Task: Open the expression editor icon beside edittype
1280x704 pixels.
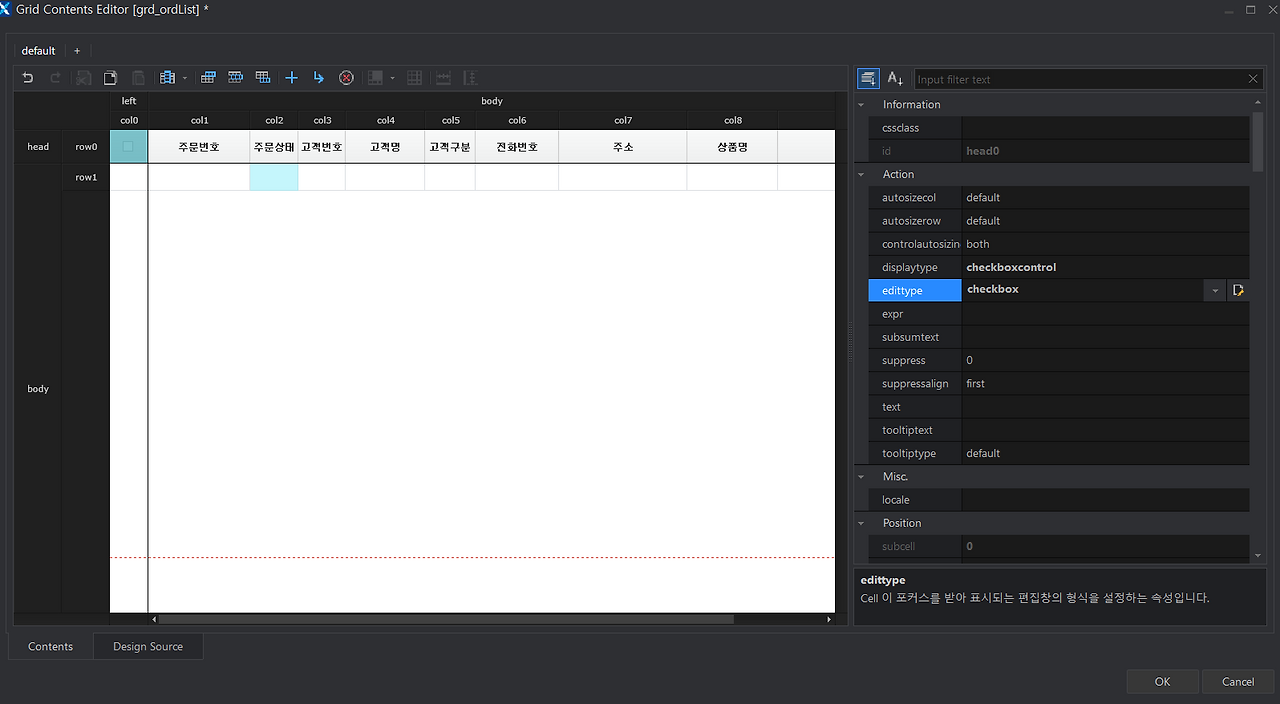Action: [1238, 289]
